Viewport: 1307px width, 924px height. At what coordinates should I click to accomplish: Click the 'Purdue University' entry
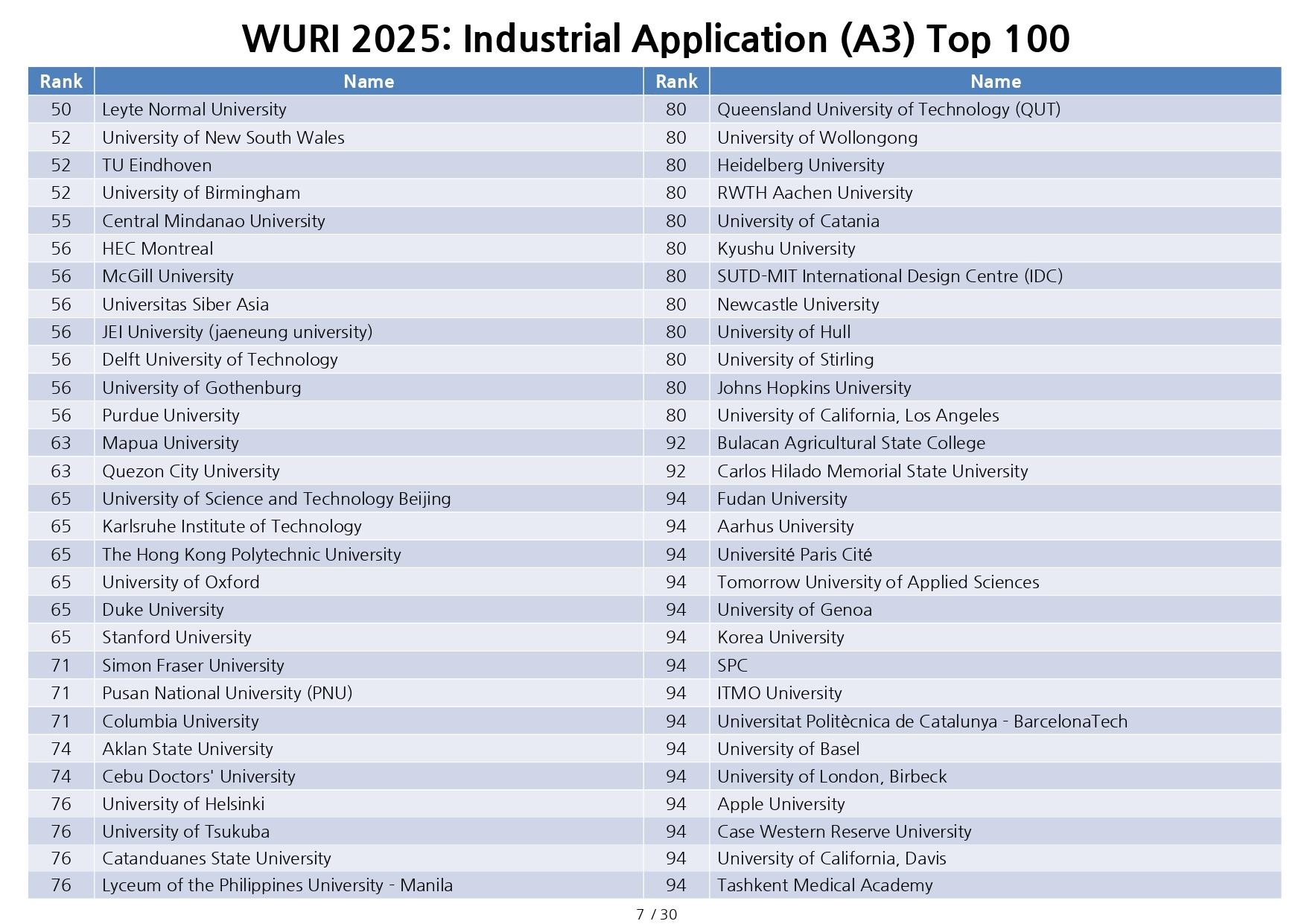(171, 415)
